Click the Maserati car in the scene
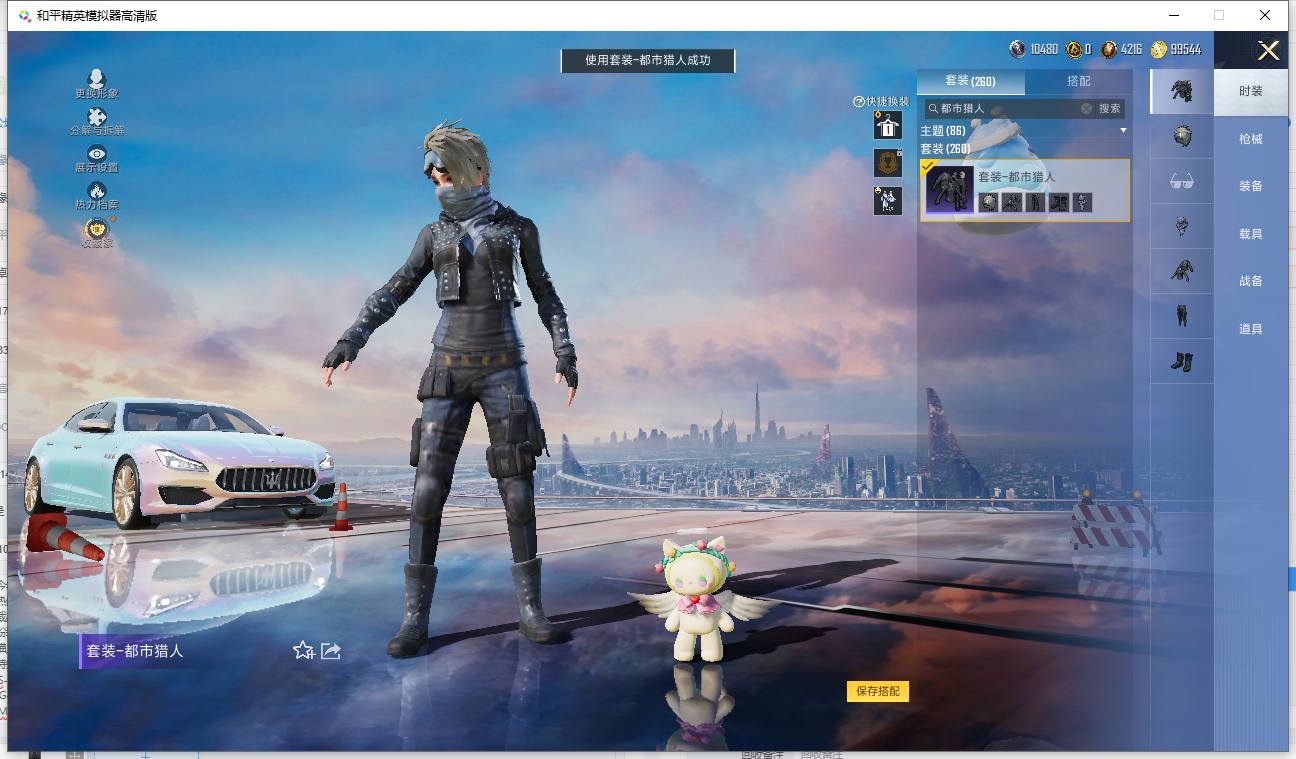The image size is (1296, 759). pos(178,462)
